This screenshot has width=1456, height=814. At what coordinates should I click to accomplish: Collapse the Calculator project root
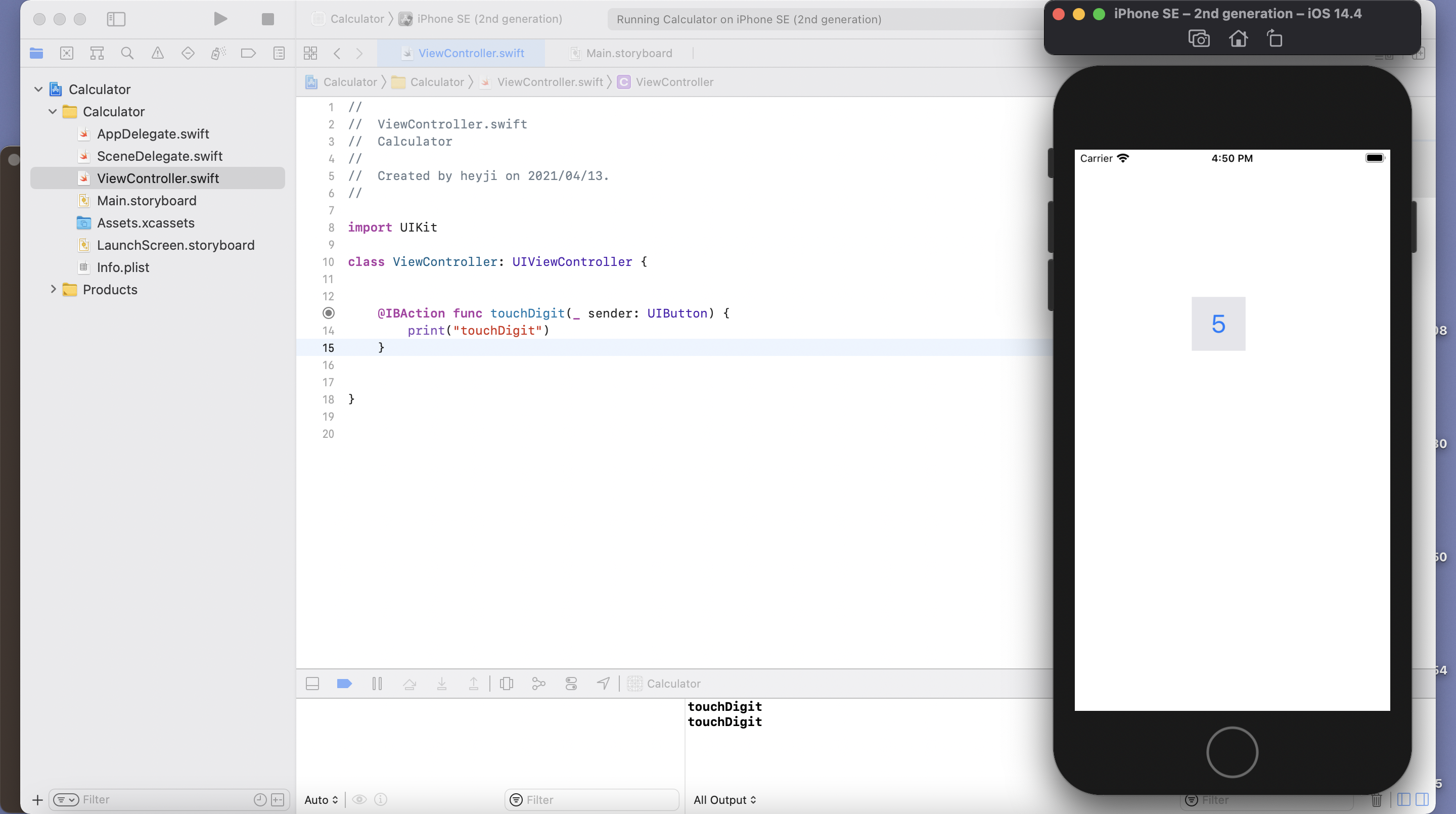click(38, 89)
